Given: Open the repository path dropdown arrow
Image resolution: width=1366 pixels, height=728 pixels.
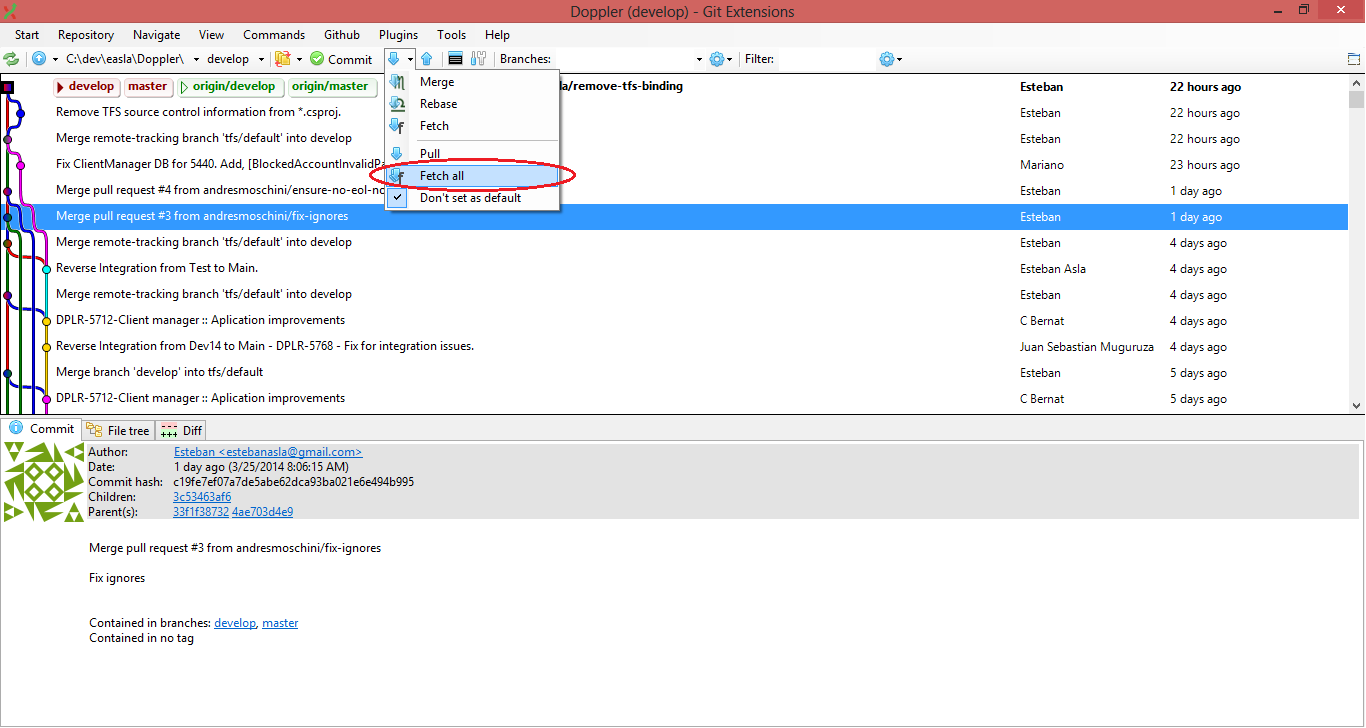Looking at the screenshot, I should (197, 59).
